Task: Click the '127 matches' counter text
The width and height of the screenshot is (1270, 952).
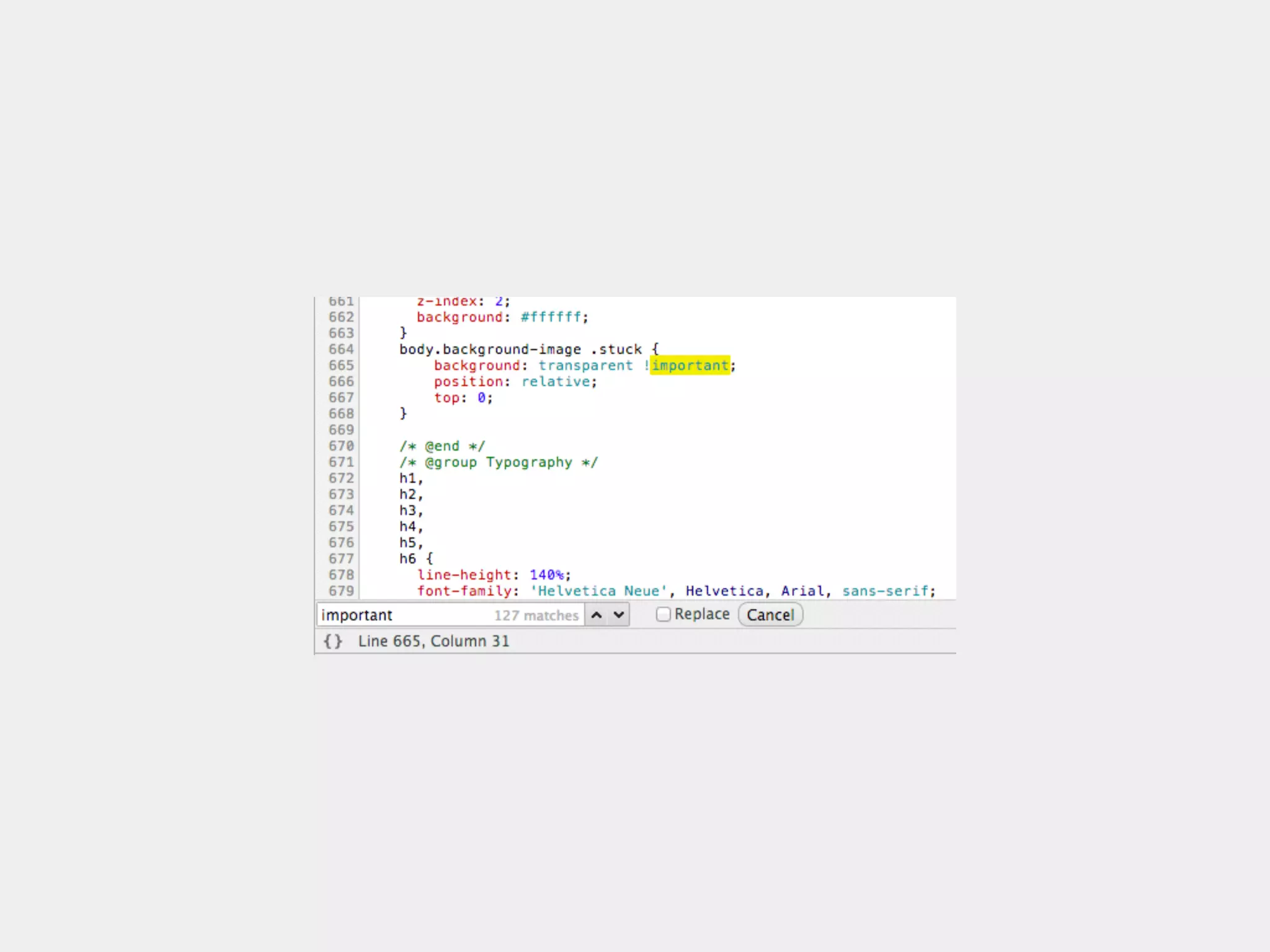Action: click(536, 615)
